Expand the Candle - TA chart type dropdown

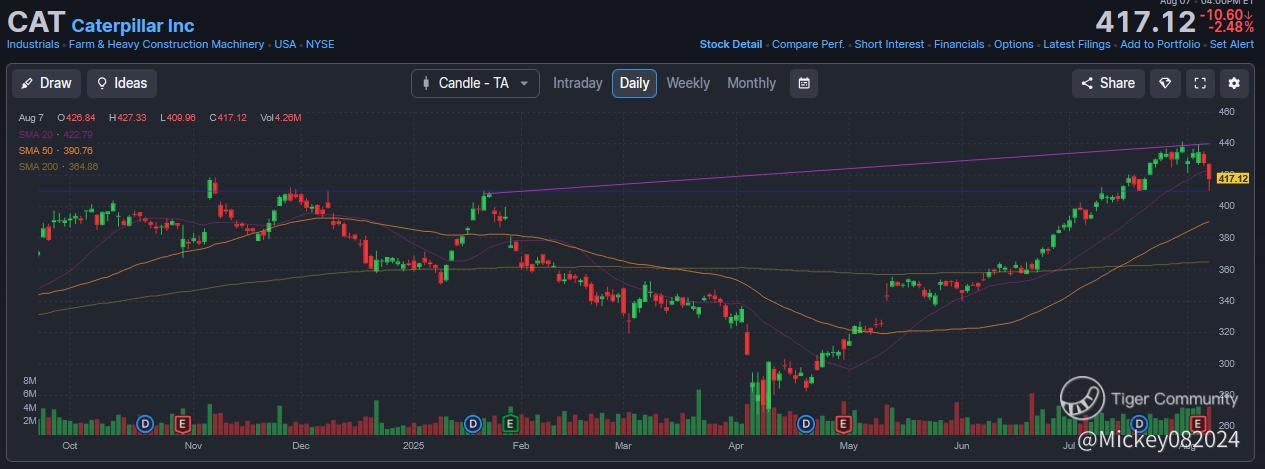475,83
